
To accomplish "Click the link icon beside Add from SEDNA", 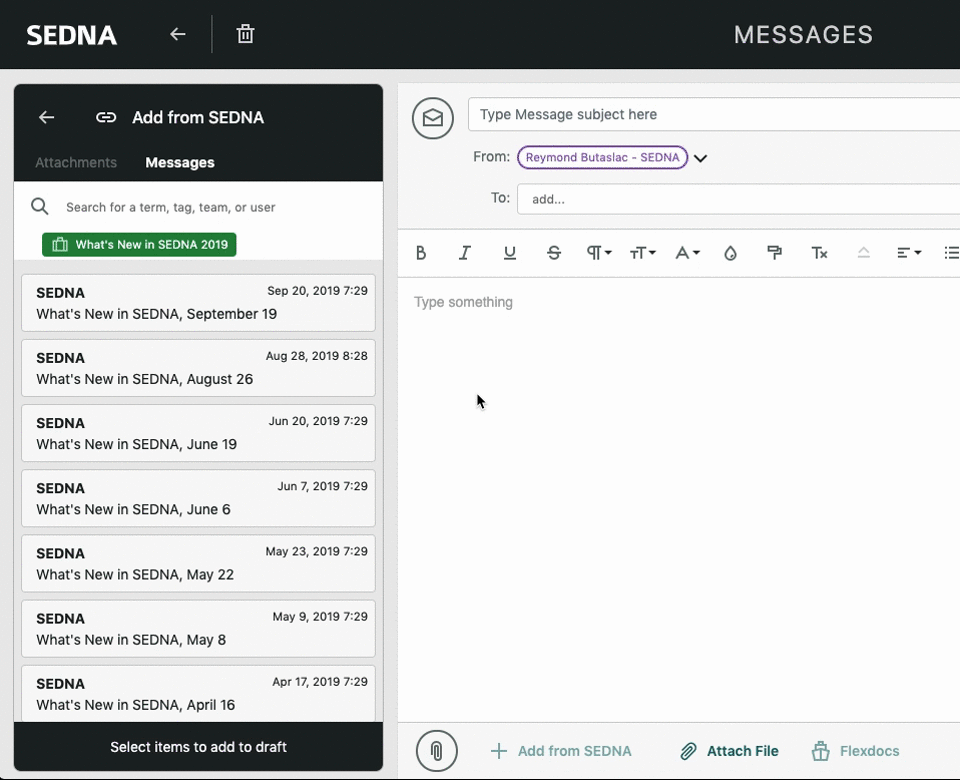I will click(x=106, y=117).
